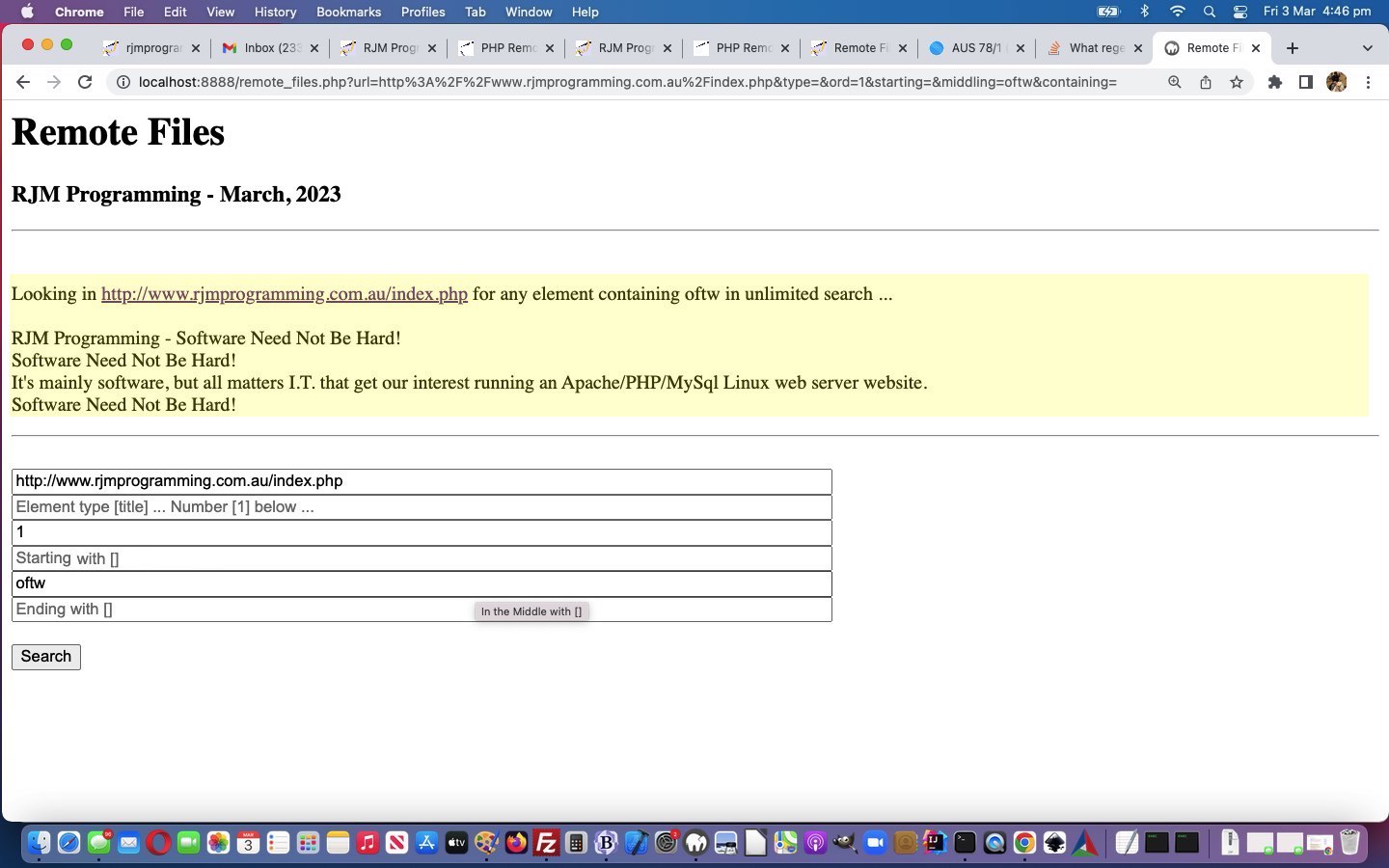Open the Profiles menu
This screenshot has height=868, width=1389.
422,12
